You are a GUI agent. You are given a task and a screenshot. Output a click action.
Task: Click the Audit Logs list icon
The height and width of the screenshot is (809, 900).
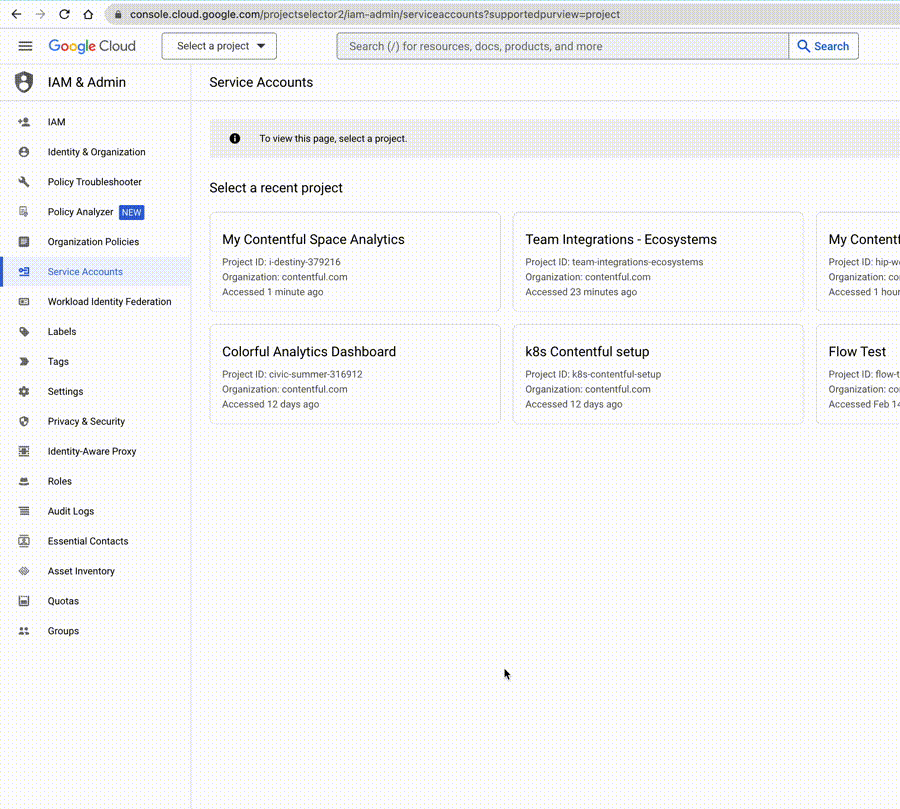(24, 511)
